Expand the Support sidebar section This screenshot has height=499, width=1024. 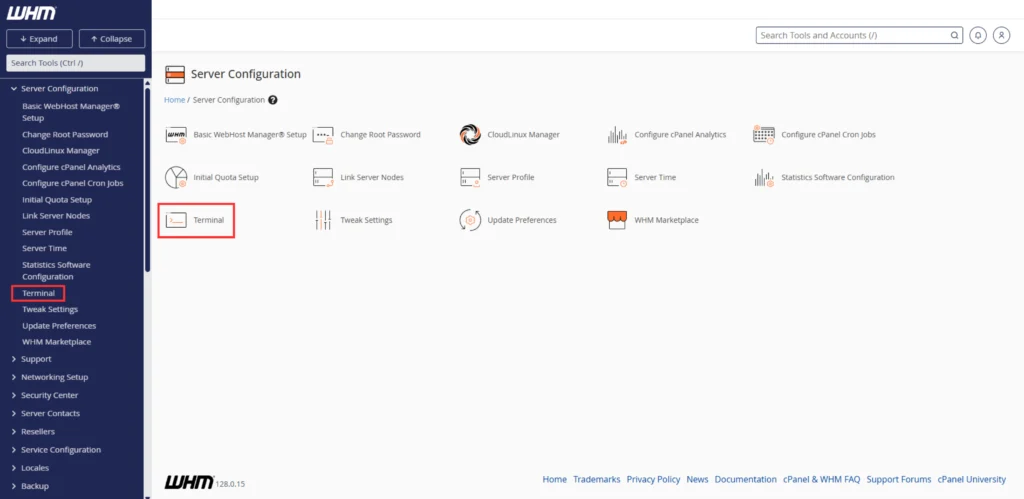point(14,359)
